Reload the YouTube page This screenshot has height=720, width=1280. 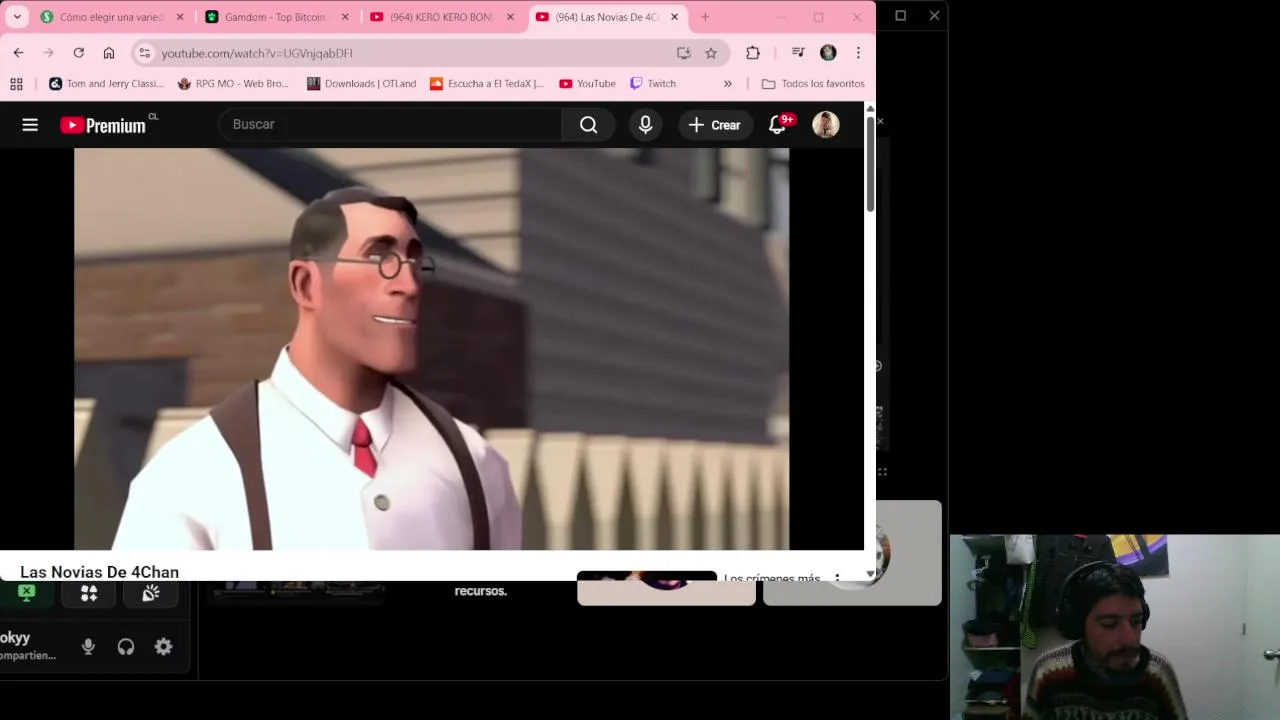pos(78,53)
